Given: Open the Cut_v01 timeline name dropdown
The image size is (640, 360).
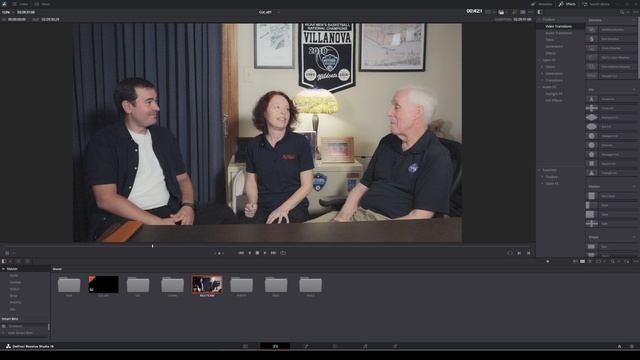Looking at the screenshot, I should coord(269,12).
